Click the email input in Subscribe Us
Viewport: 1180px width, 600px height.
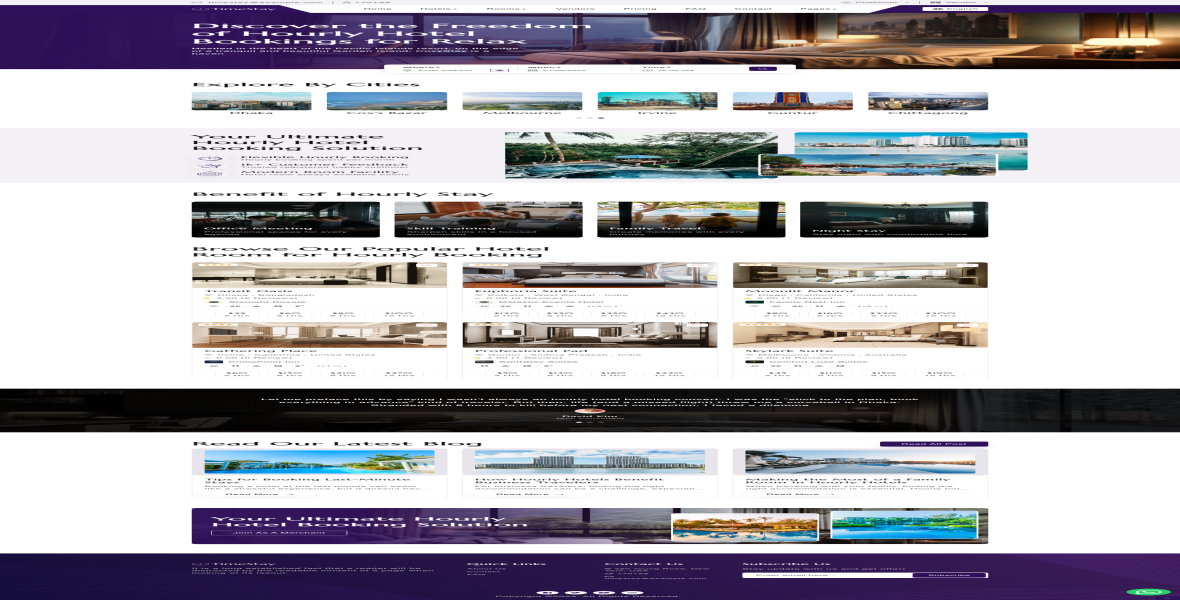pos(826,575)
